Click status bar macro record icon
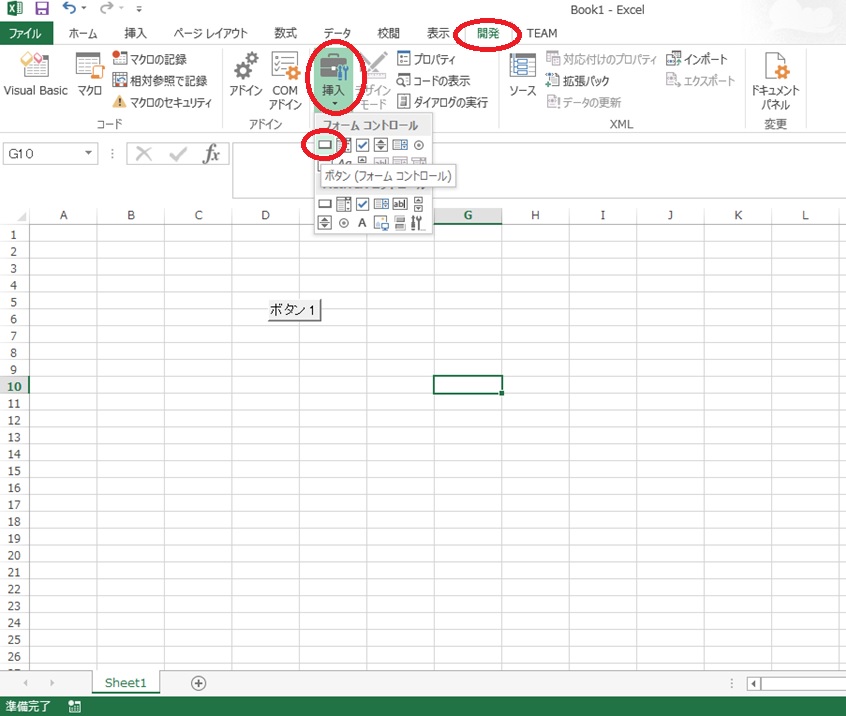Viewport: 846px width, 716px height. 74,706
